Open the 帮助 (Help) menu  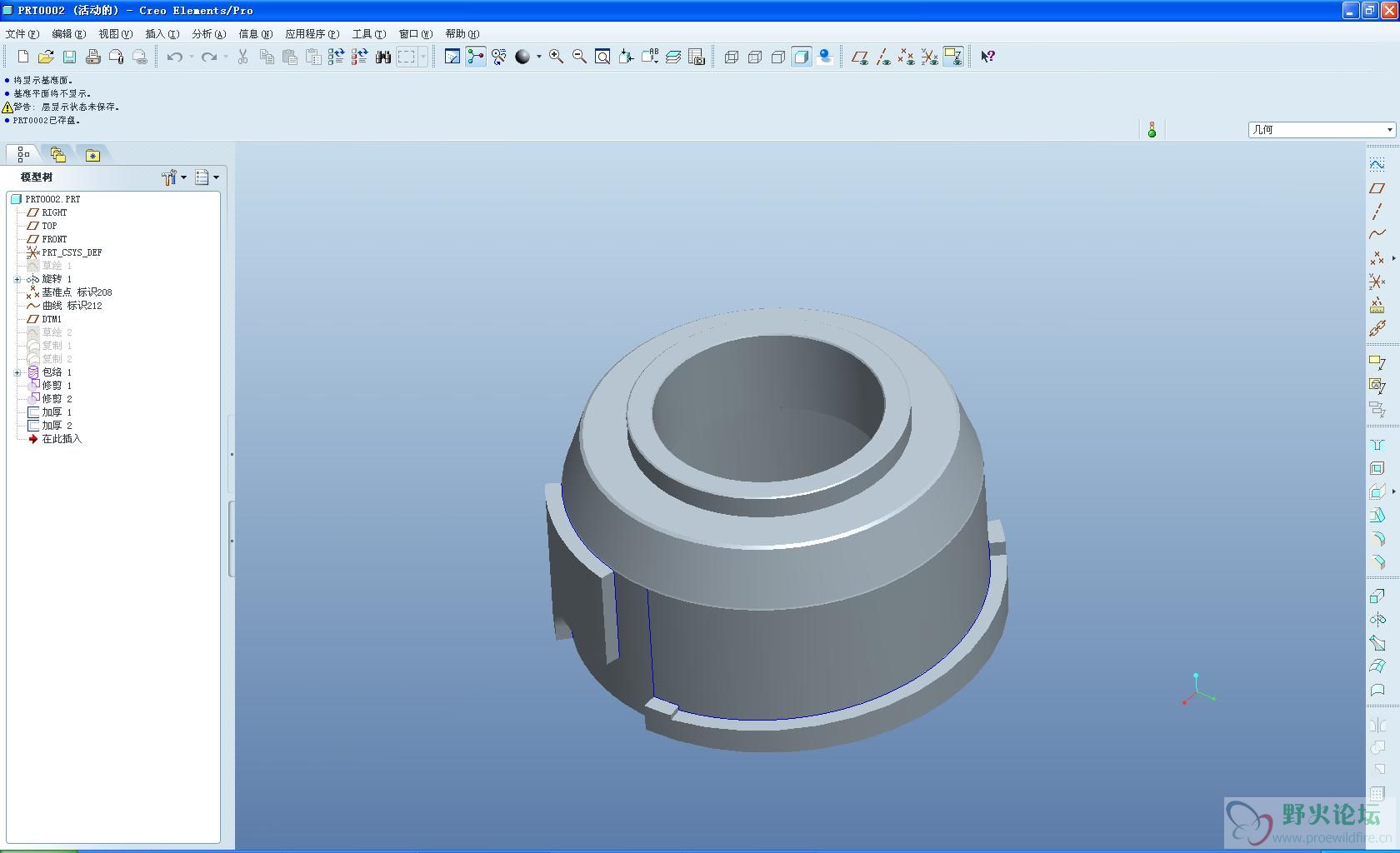[462, 34]
